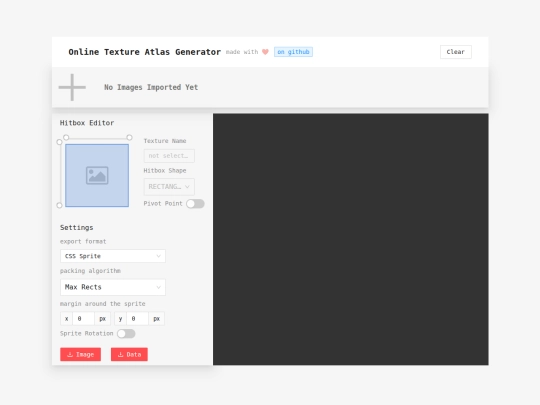Screen dimensions: 540x405
Task: Click the top-left hitbox handle on horizontal ruler
Action: (66, 137)
